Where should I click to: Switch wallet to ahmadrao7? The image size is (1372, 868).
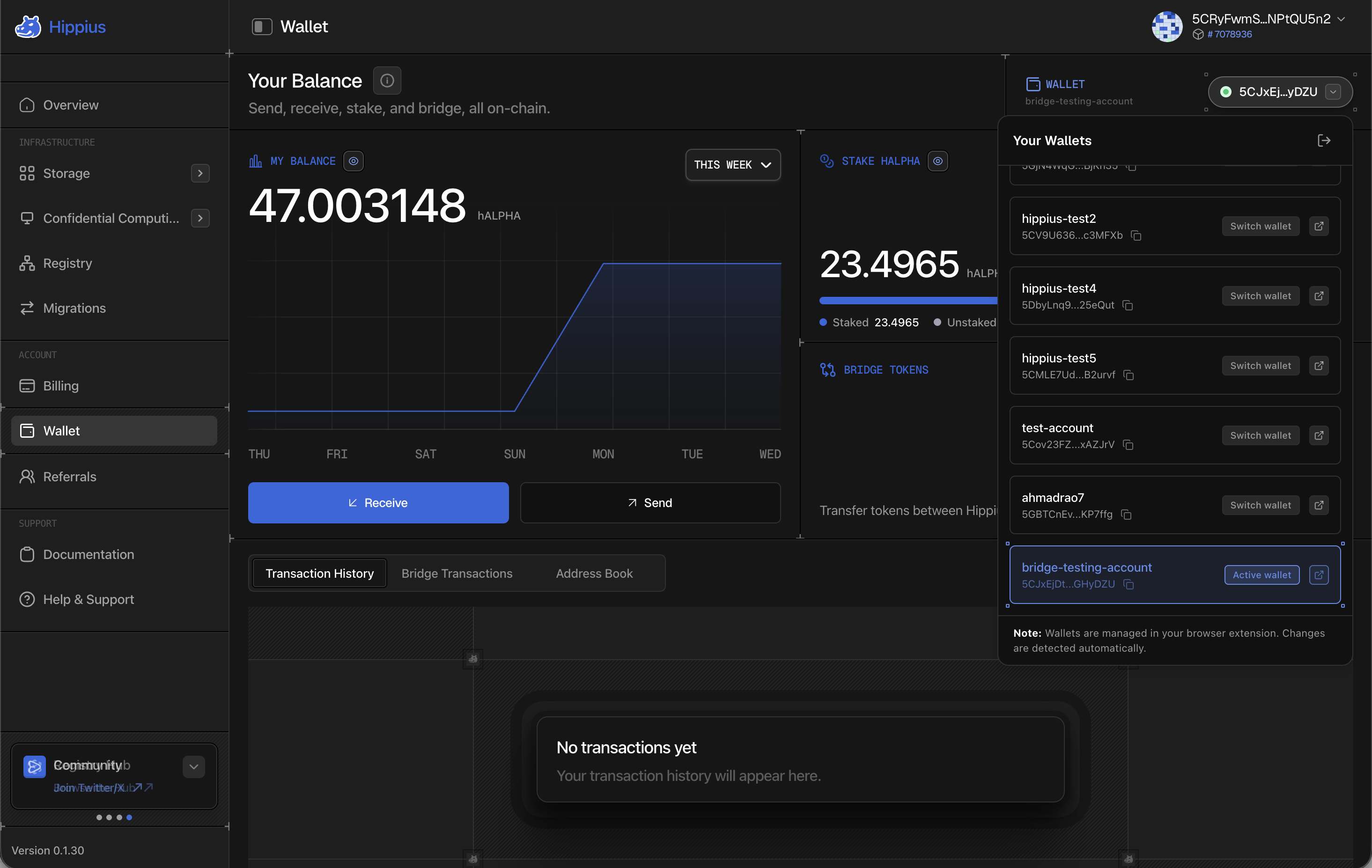tap(1261, 505)
